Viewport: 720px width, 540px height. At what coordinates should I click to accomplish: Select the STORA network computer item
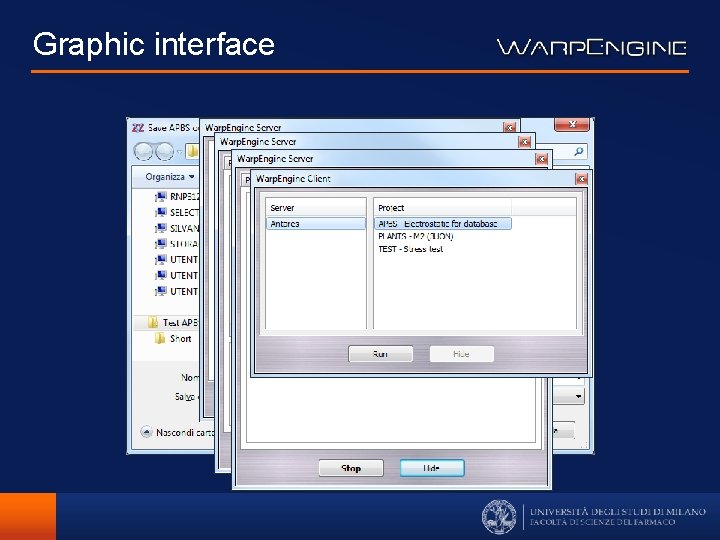pyautogui.click(x=177, y=244)
